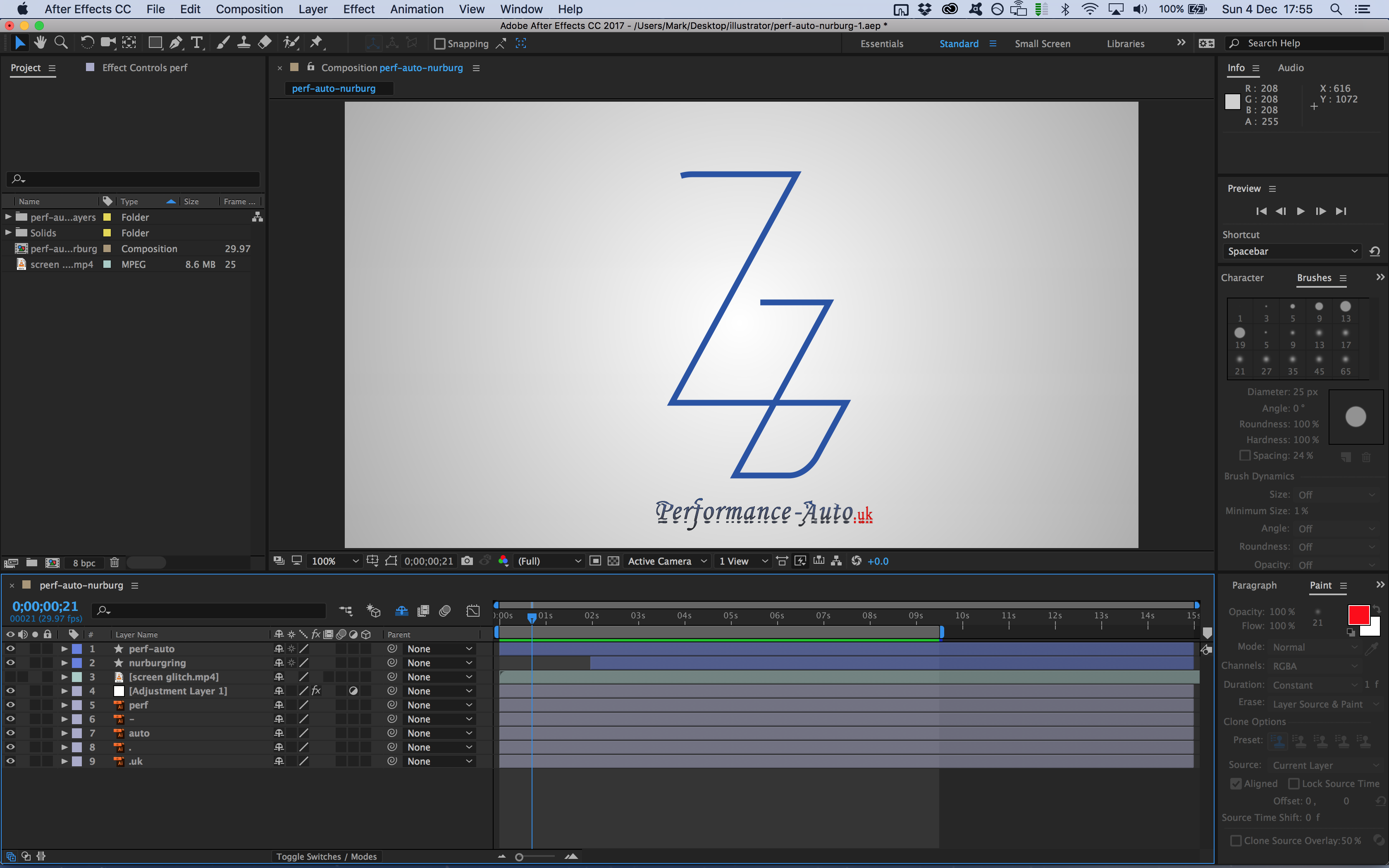Click the delete trash icon in Project panel
This screenshot has height=868, width=1389.
[x=114, y=563]
